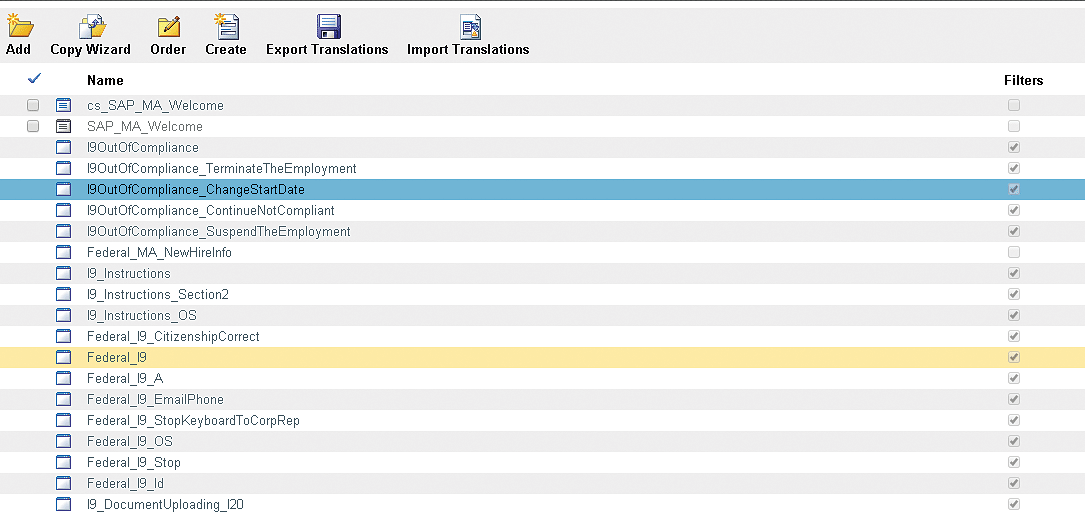Click the select-all checkmark column header

pyautogui.click(x=34, y=79)
